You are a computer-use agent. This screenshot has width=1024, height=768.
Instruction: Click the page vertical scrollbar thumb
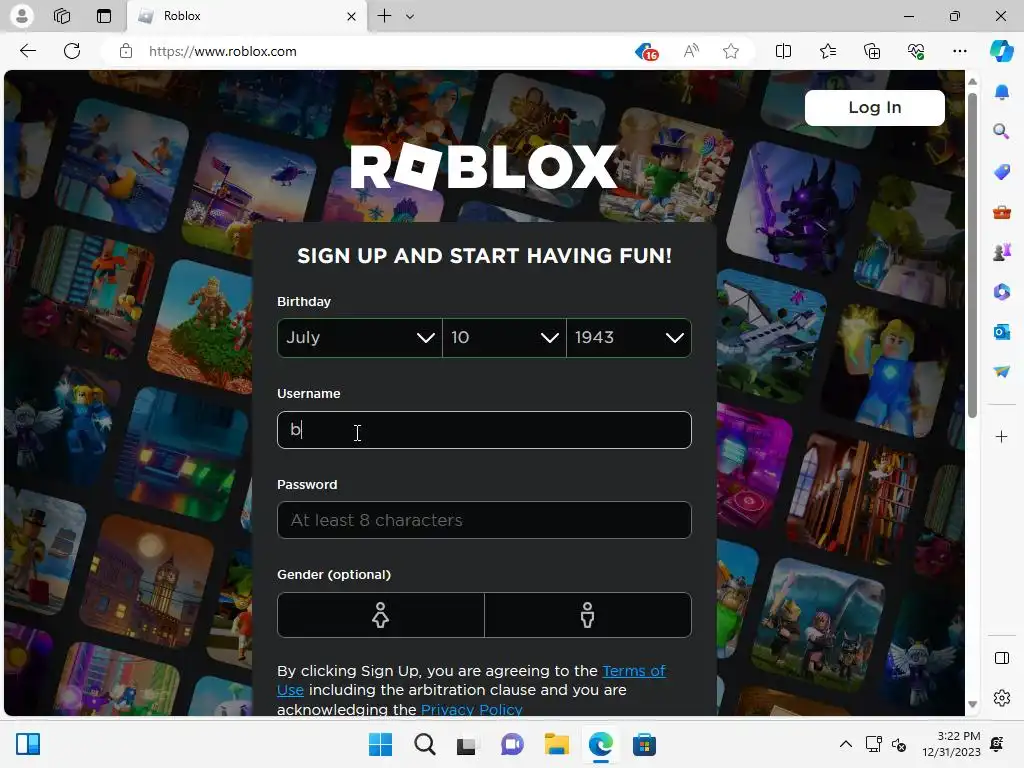click(x=972, y=255)
